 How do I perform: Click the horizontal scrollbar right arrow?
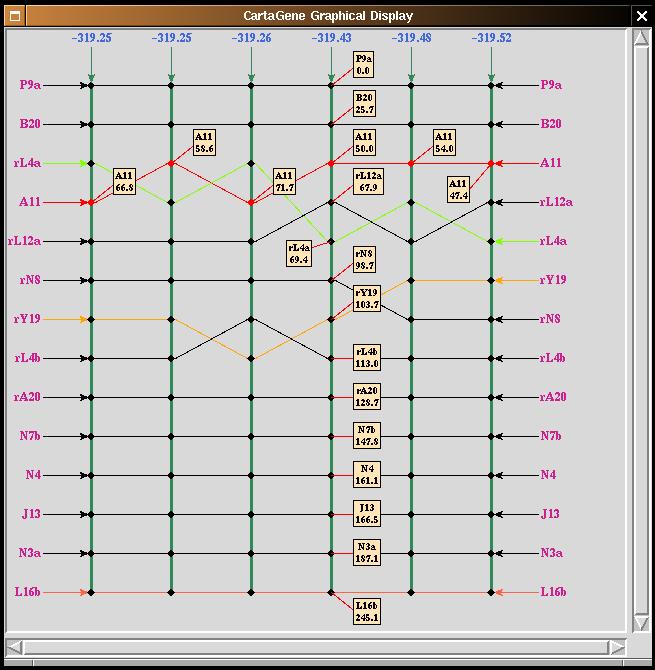[x=617, y=647]
